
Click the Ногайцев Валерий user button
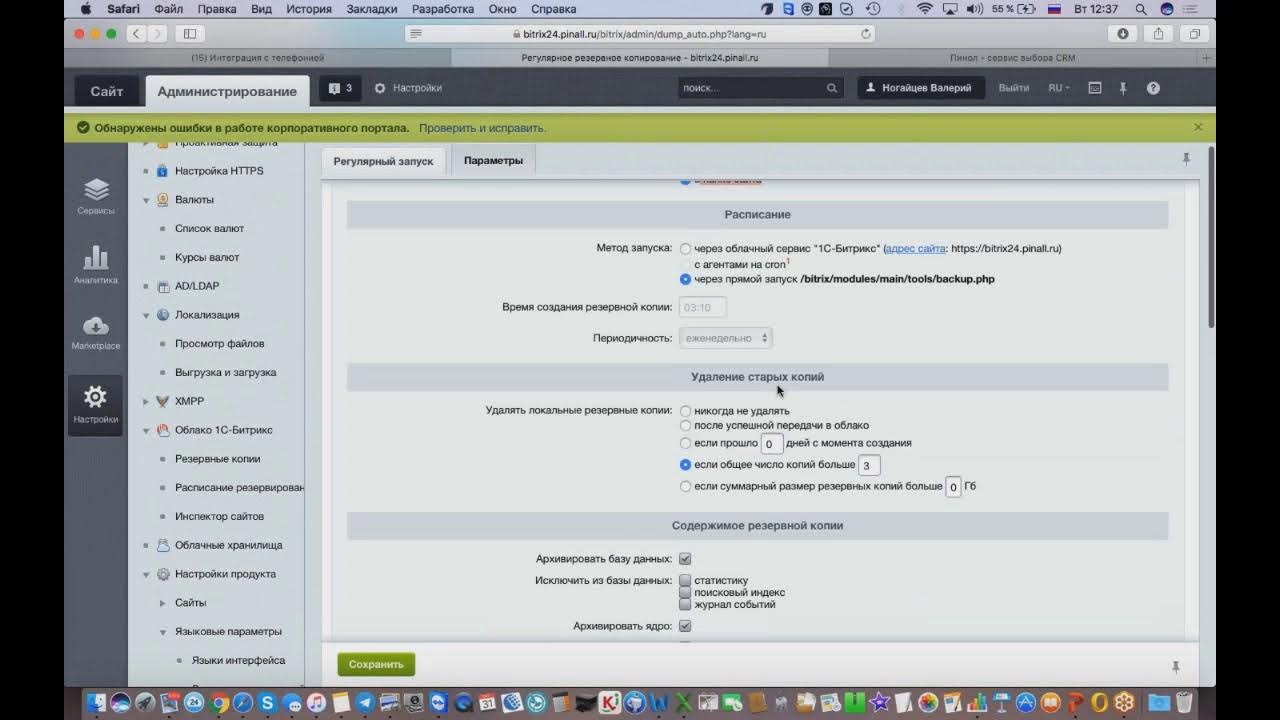pos(921,88)
